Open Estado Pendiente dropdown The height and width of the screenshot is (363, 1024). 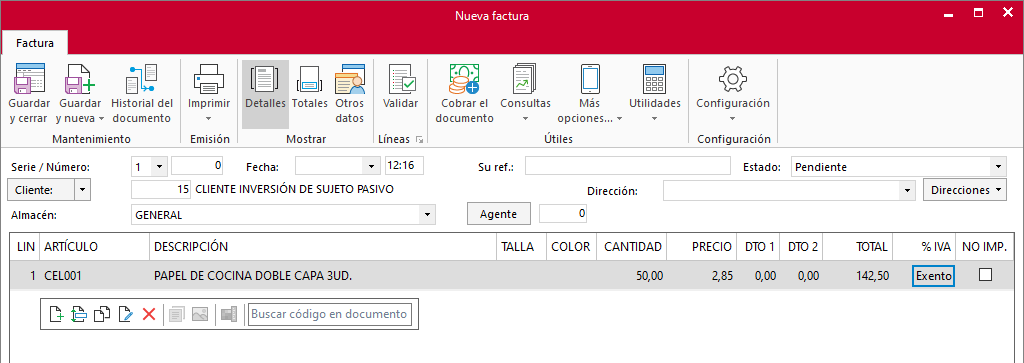999,166
